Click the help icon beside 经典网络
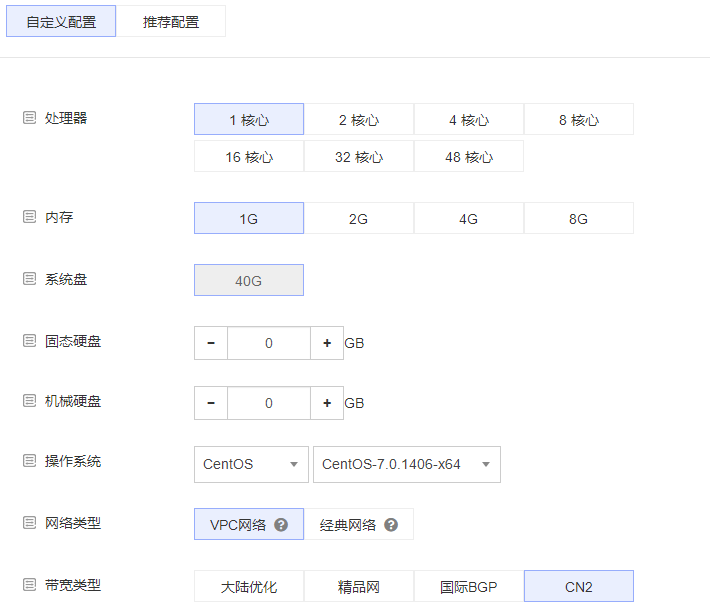This screenshot has height=608, width=710. [x=391, y=525]
